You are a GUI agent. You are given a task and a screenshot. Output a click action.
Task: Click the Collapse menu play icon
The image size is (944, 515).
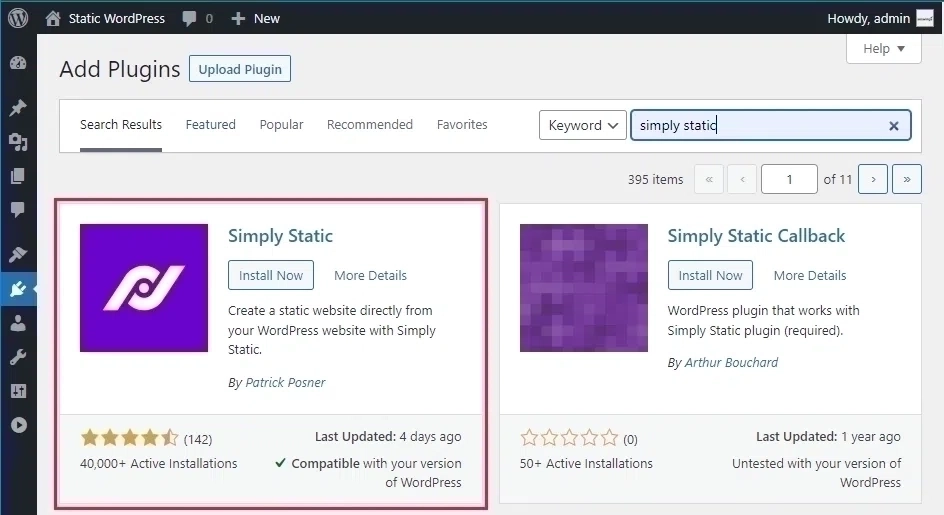19,425
